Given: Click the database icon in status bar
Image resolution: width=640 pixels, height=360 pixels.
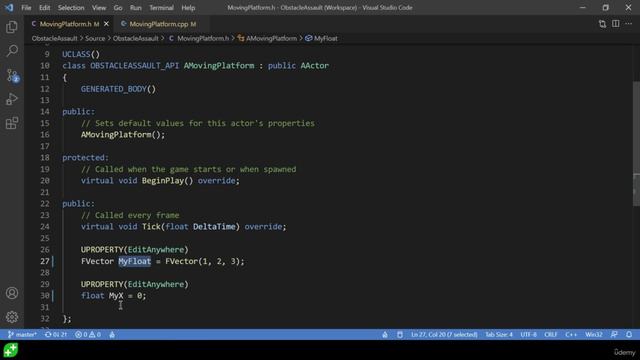Looking at the screenshot, I should click(x=400, y=335).
